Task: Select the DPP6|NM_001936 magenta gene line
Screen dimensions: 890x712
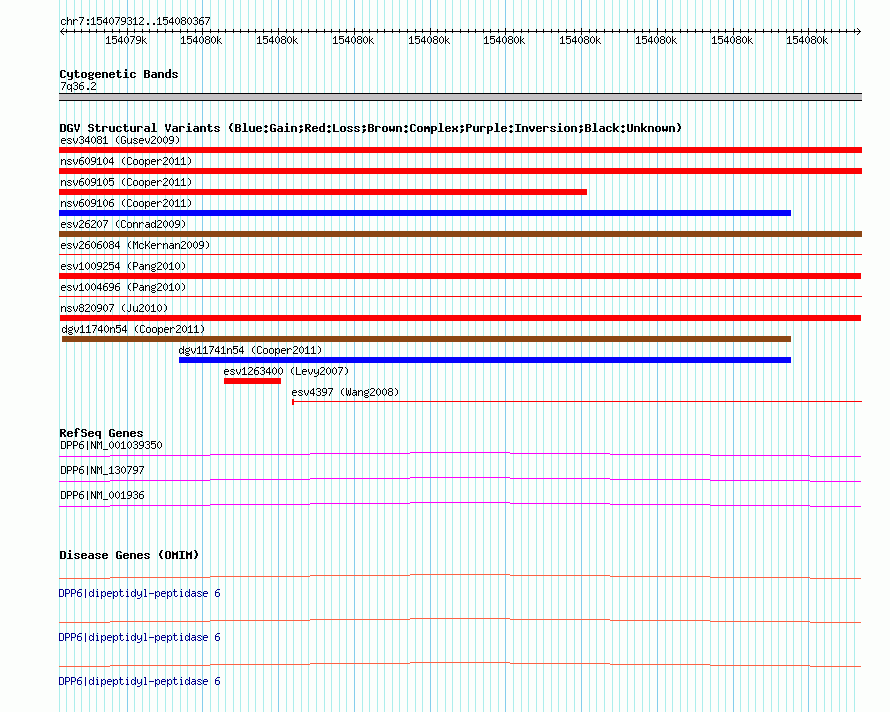Action: pyautogui.click(x=460, y=504)
